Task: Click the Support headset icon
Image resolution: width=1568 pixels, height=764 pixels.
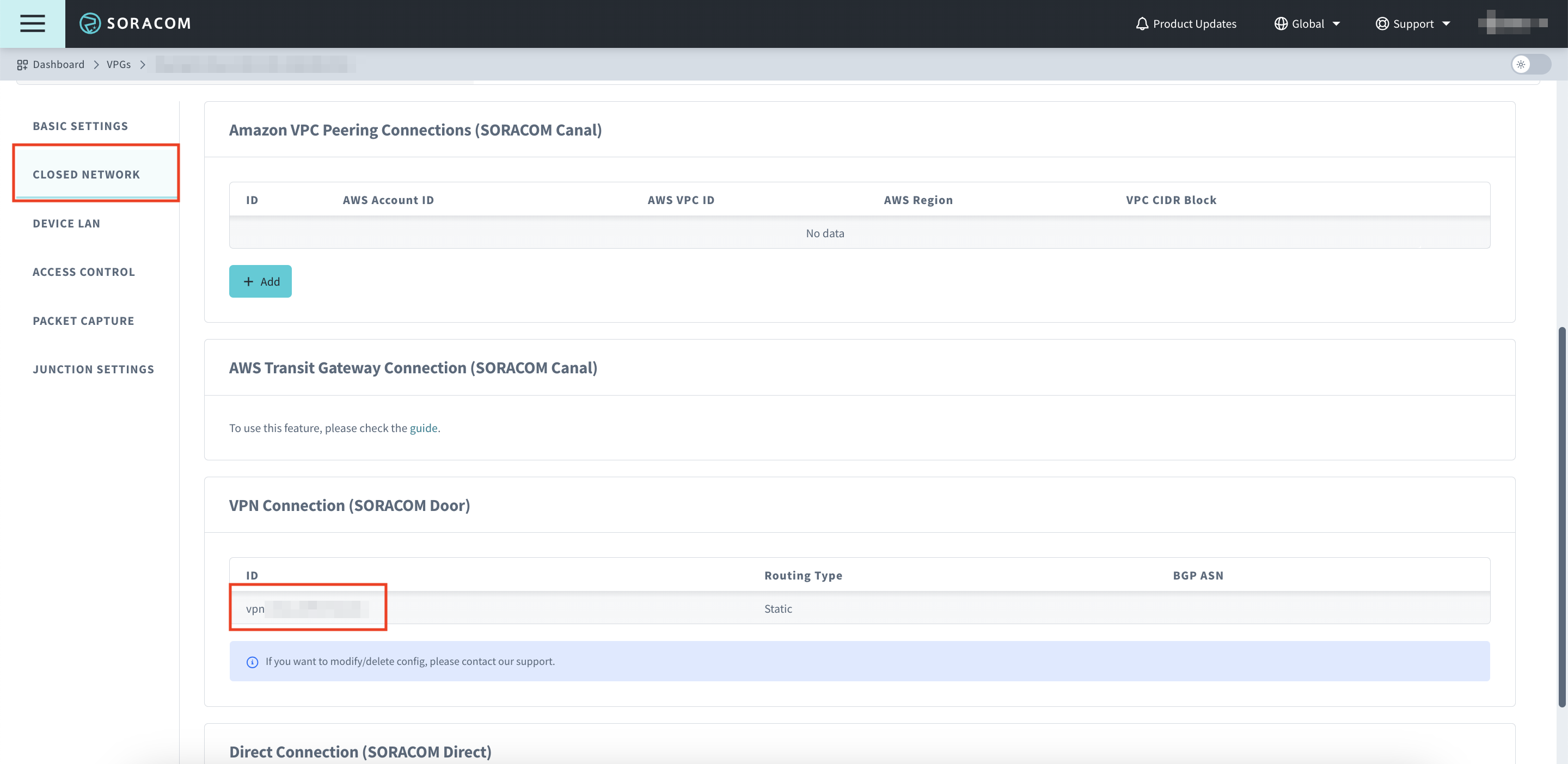Action: tap(1382, 23)
